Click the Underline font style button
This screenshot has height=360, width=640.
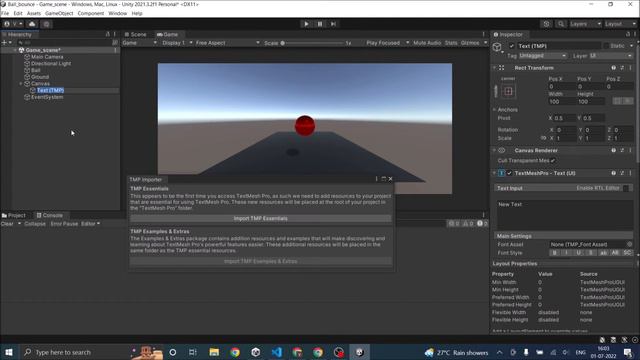pyautogui.click(x=578, y=253)
